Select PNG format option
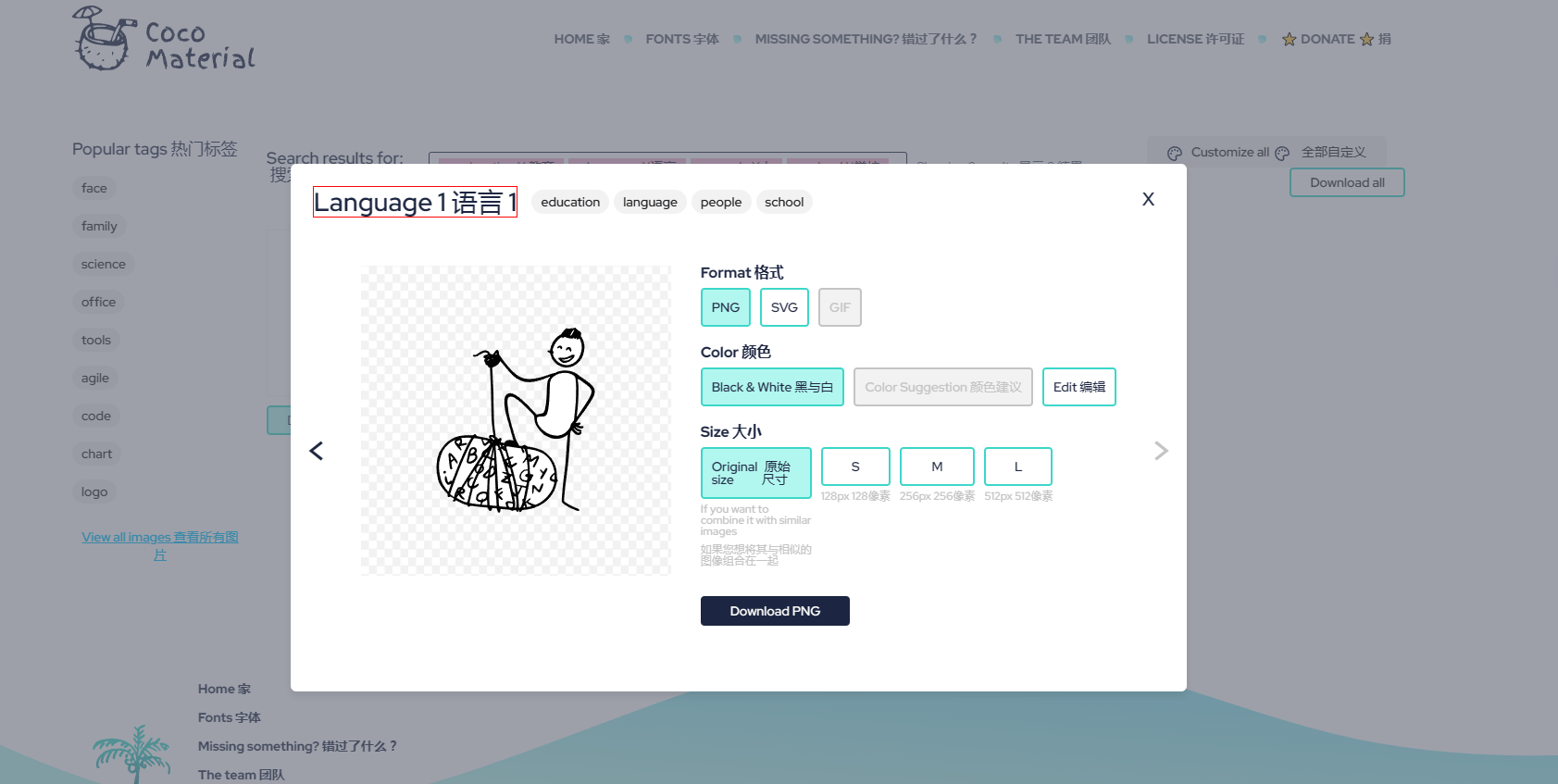This screenshot has width=1558, height=784. [x=725, y=307]
